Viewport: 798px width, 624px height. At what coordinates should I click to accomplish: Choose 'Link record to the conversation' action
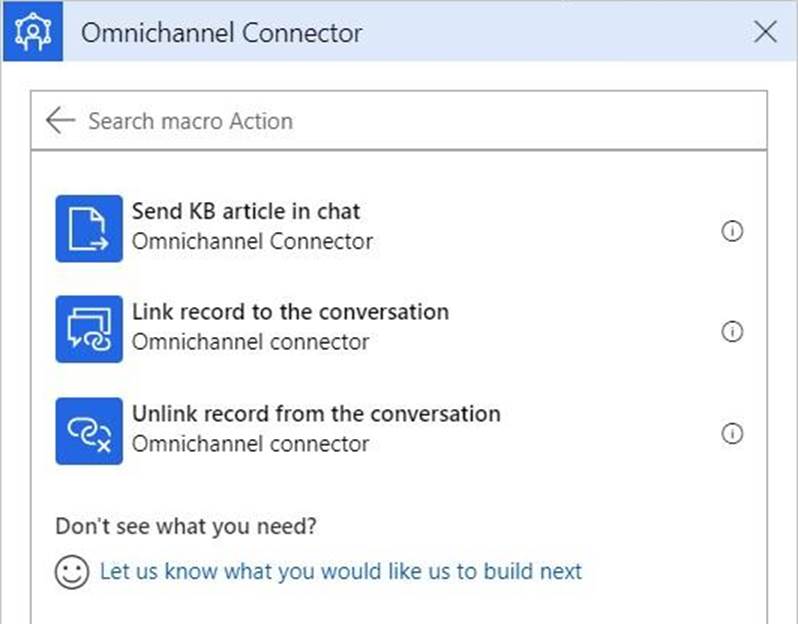point(290,312)
